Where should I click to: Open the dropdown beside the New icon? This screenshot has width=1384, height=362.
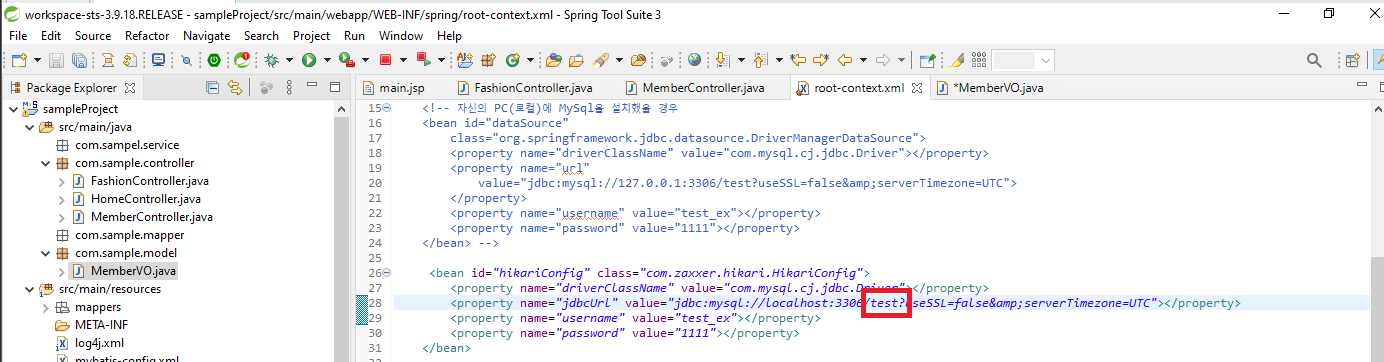pyautogui.click(x=37, y=60)
